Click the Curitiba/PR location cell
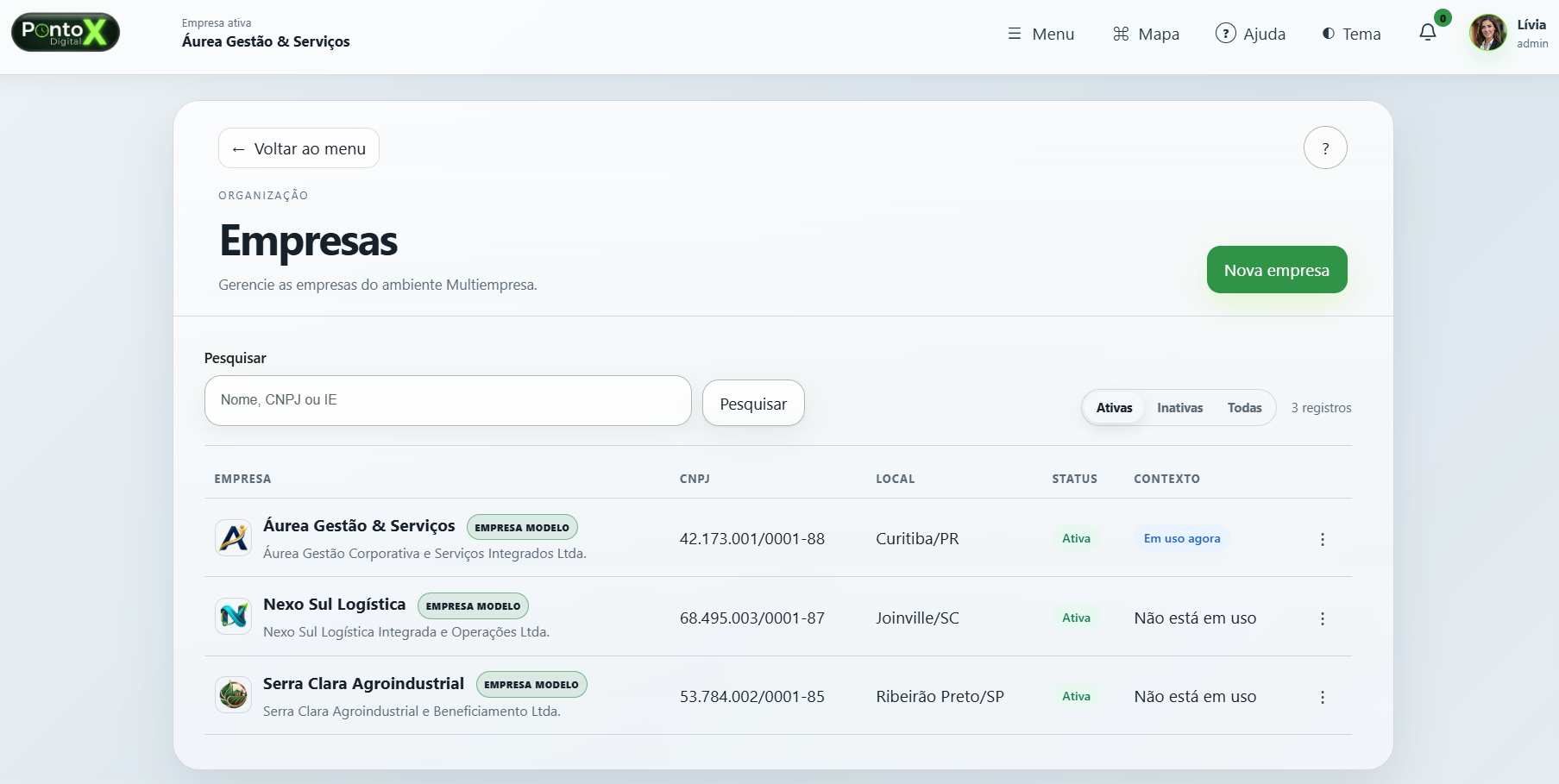Image resolution: width=1559 pixels, height=784 pixels. coord(917,539)
